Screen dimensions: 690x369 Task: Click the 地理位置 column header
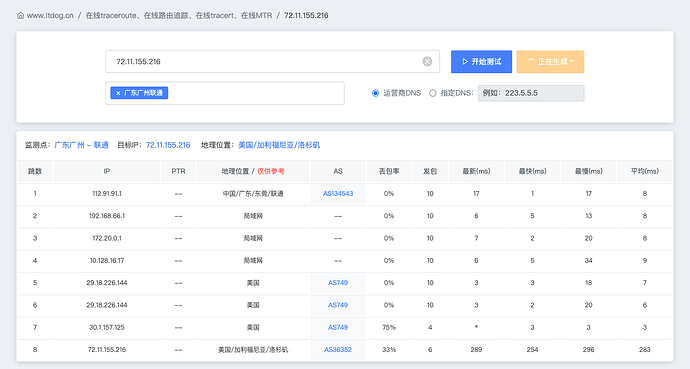click(253, 172)
